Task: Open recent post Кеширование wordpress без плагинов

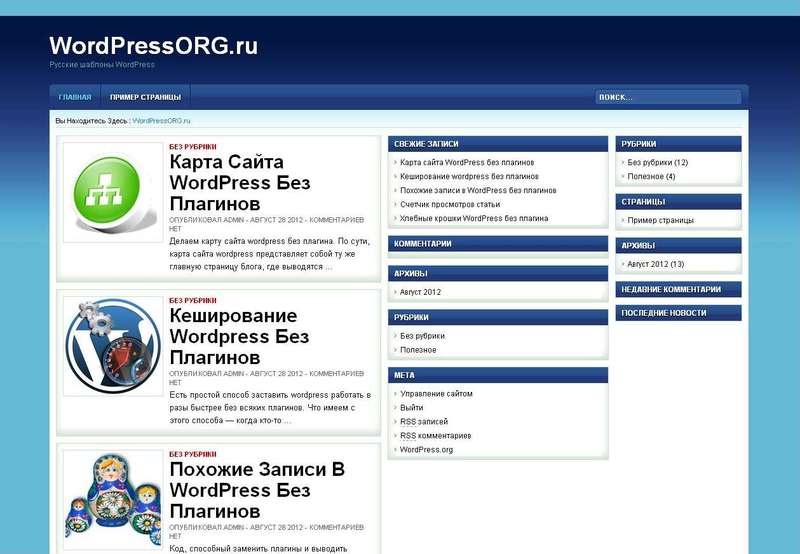Action: tap(469, 176)
